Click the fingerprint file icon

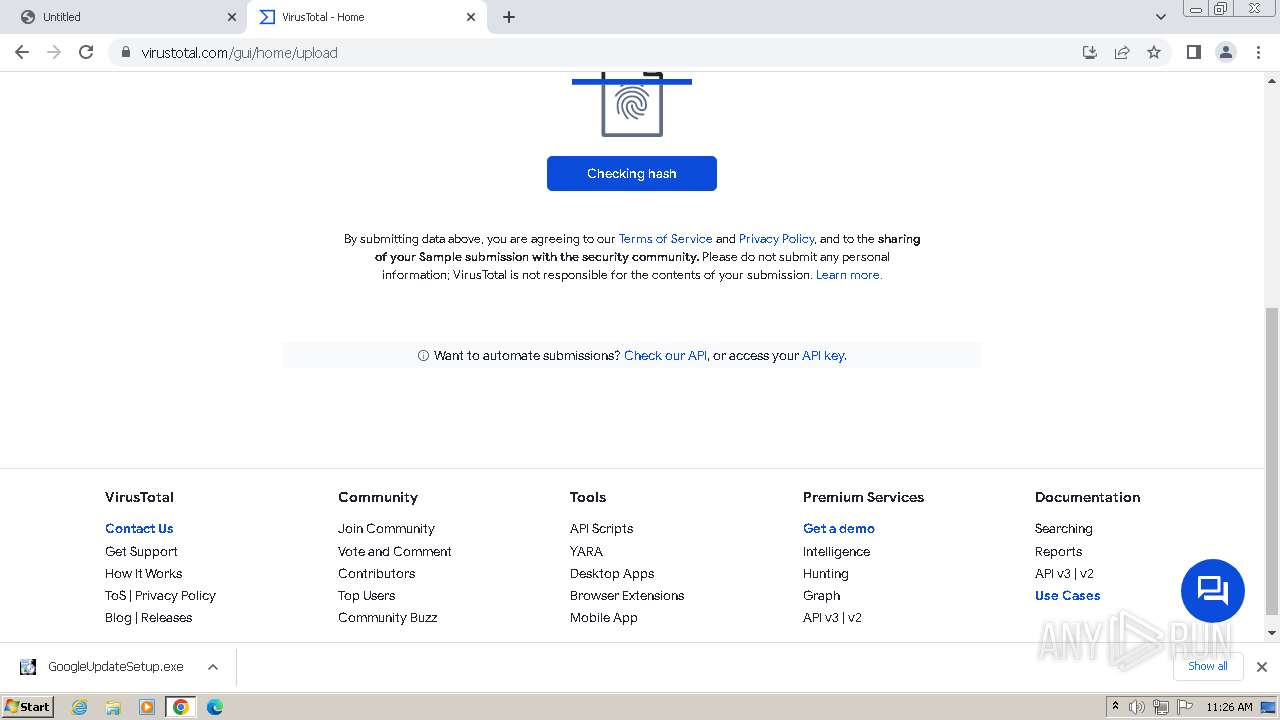pos(632,104)
